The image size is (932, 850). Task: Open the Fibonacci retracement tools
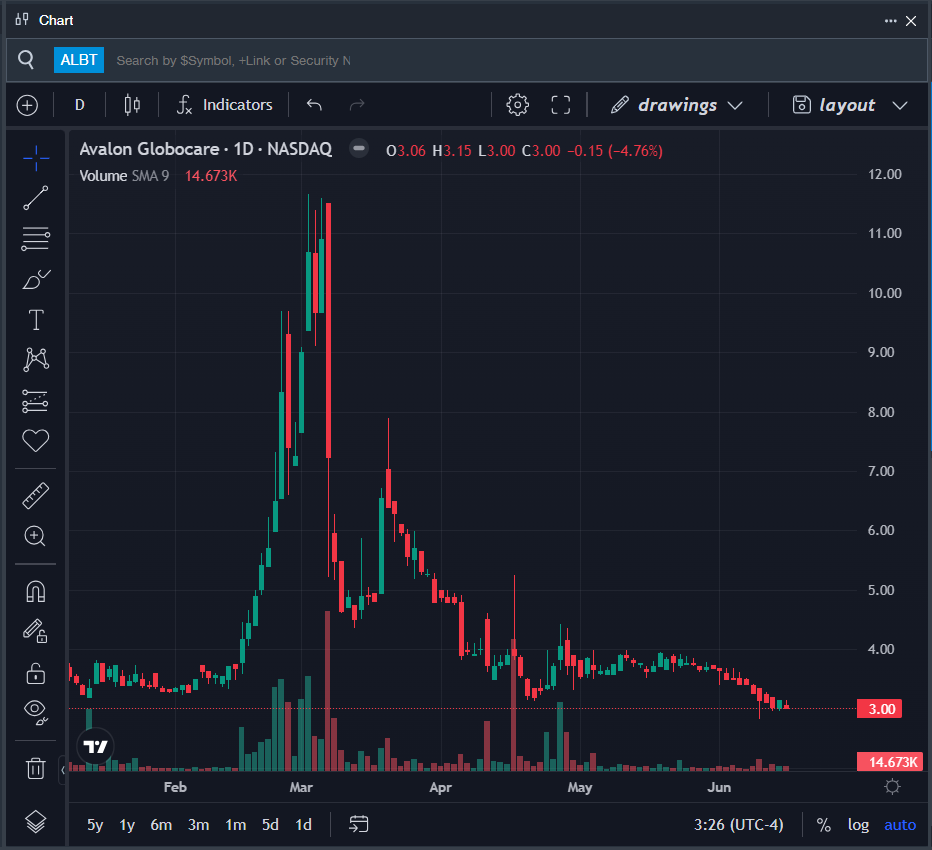(x=36, y=239)
